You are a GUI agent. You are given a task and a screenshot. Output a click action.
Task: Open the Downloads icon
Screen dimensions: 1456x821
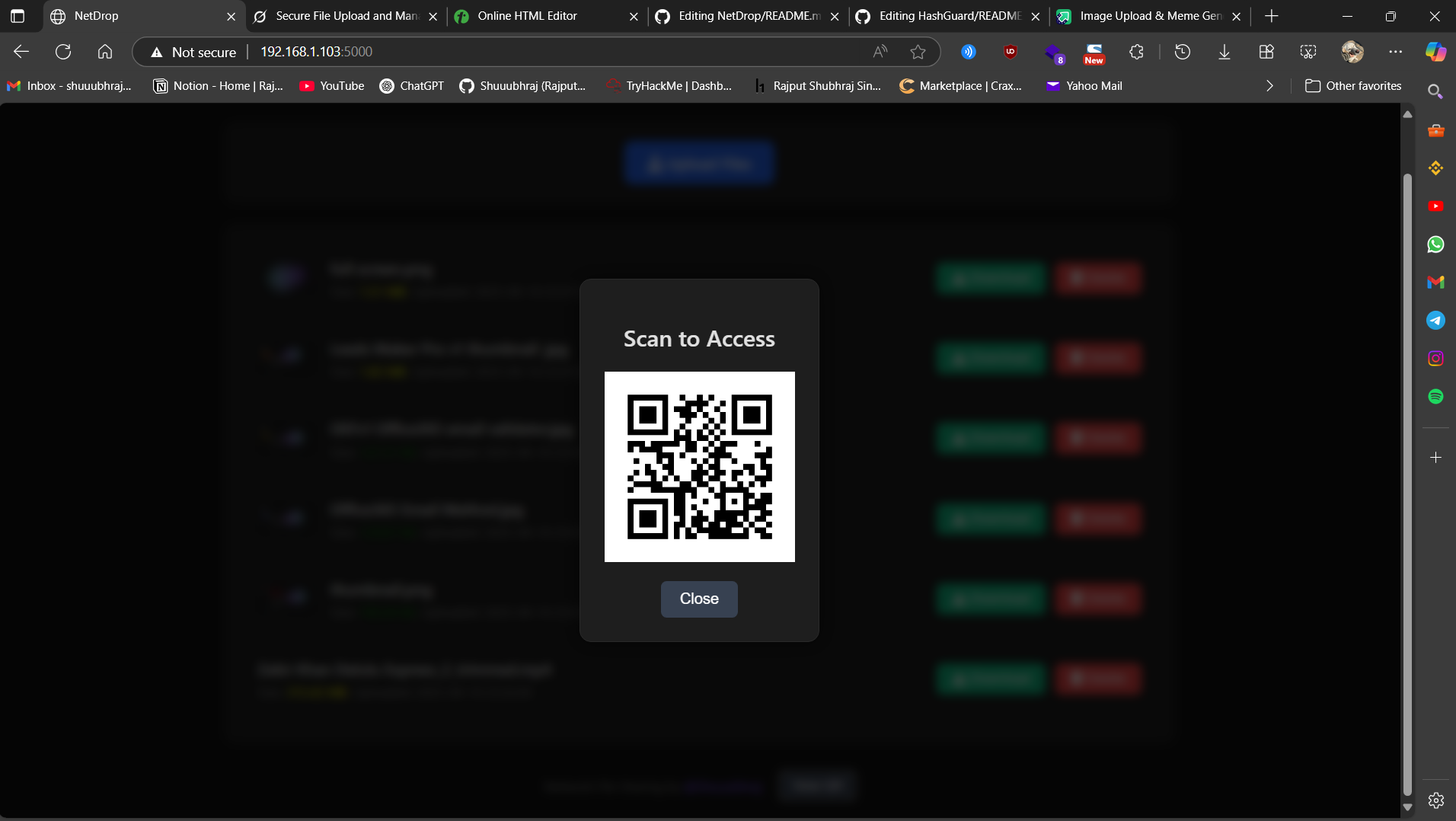click(1223, 51)
